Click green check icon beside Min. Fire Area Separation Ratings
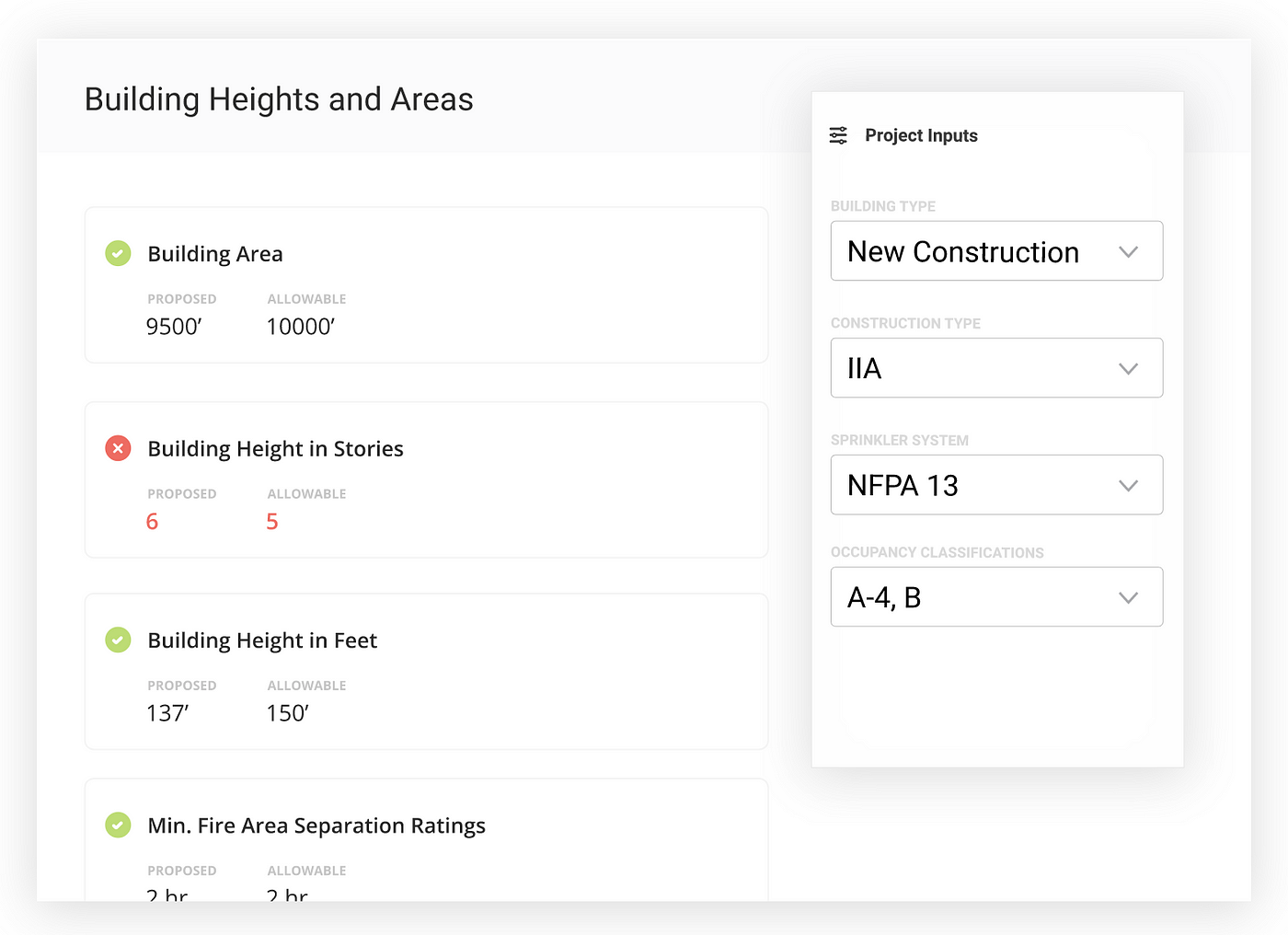The image size is (1288, 935). tap(118, 825)
